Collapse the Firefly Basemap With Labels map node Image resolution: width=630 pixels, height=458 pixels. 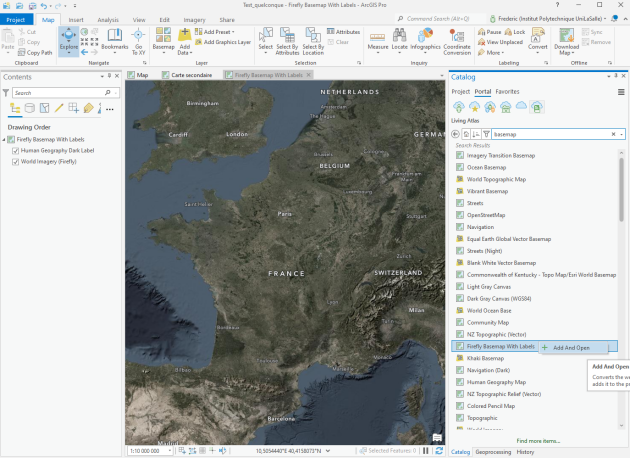click(x=4, y=139)
